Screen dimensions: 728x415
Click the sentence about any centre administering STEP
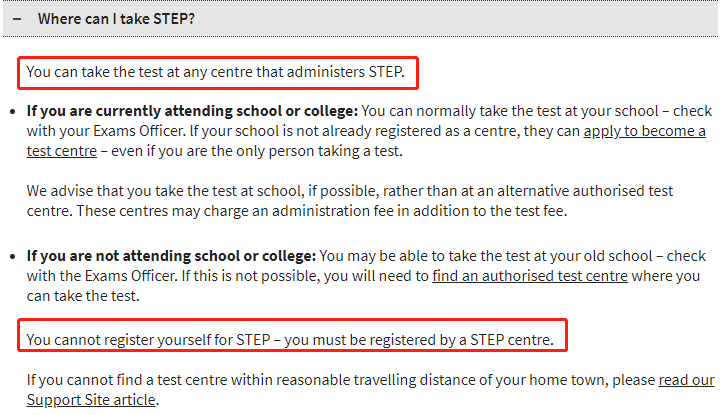tap(215, 72)
